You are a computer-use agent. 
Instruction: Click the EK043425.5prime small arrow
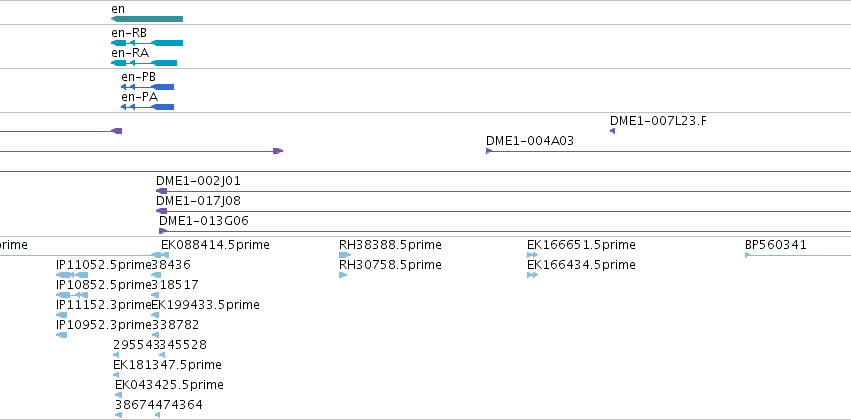click(x=118, y=395)
